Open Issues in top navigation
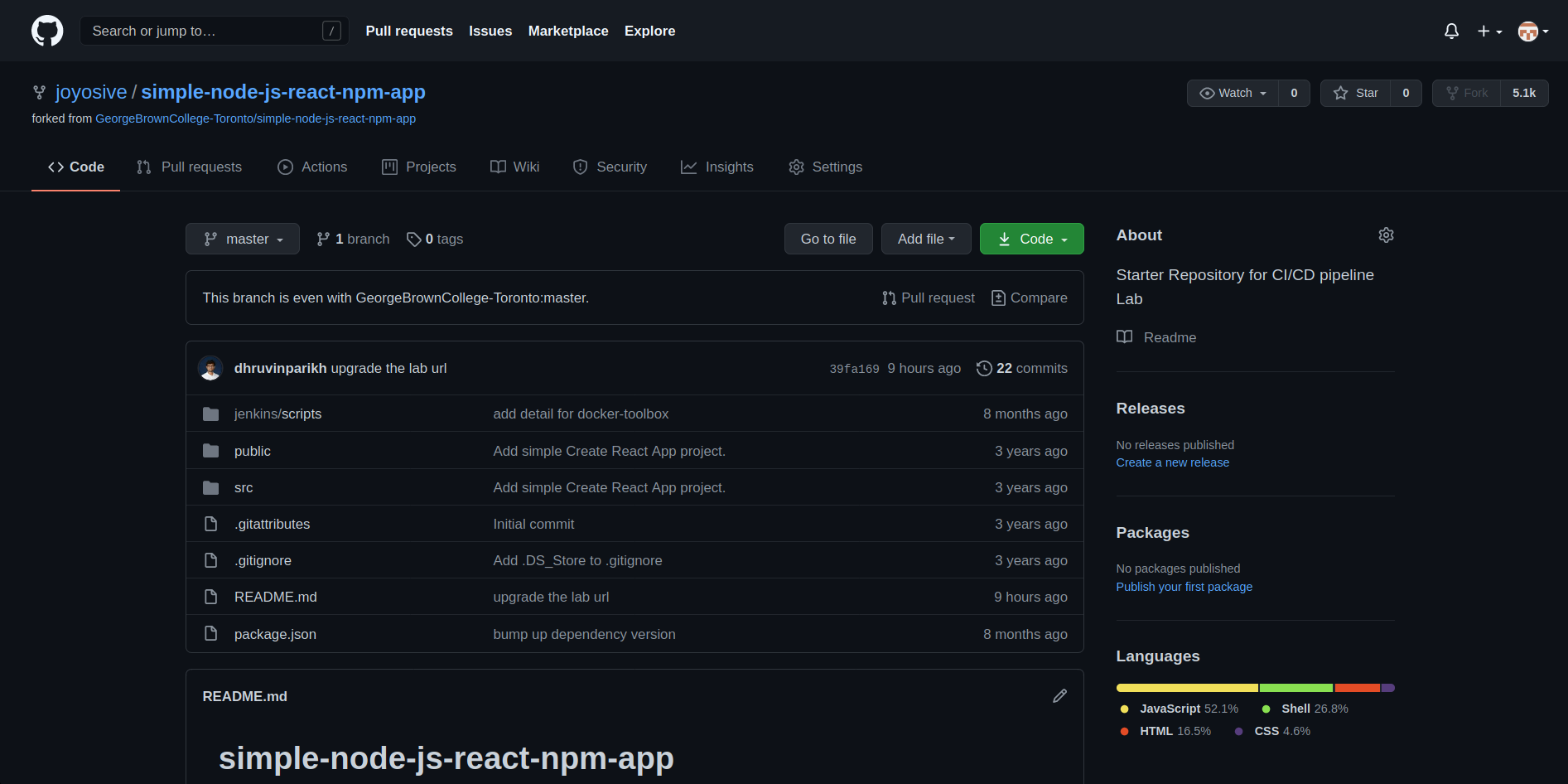 coord(490,31)
